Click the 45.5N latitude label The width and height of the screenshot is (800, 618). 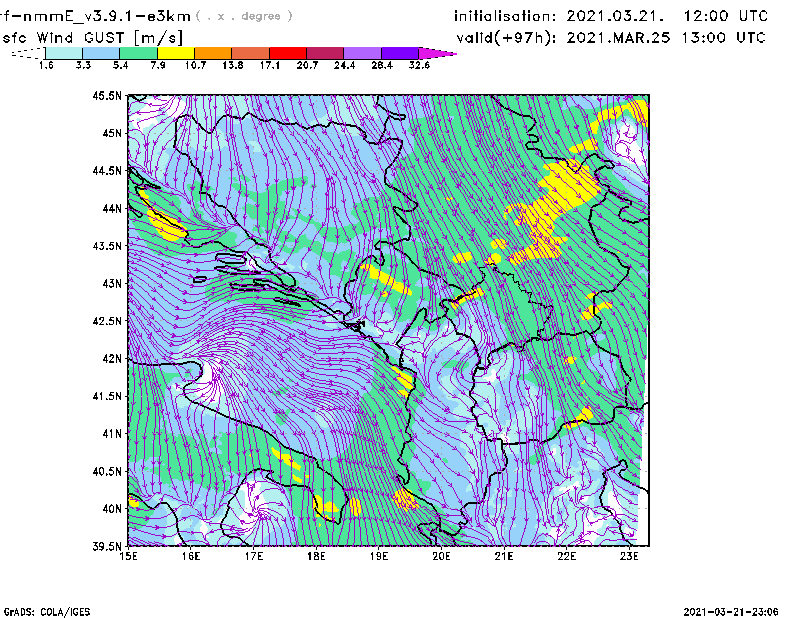pos(107,95)
